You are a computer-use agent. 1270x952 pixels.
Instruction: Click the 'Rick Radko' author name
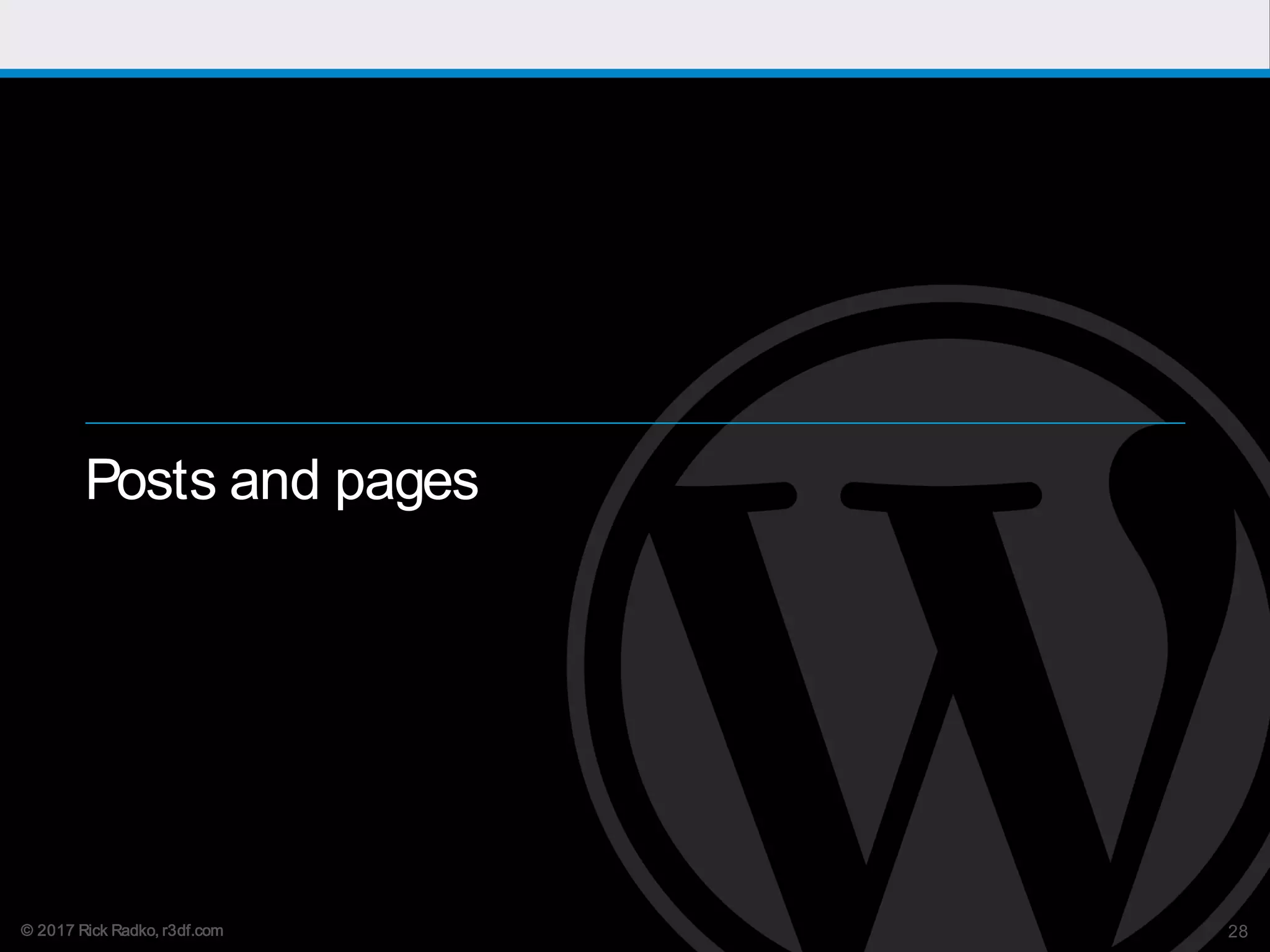tap(116, 931)
